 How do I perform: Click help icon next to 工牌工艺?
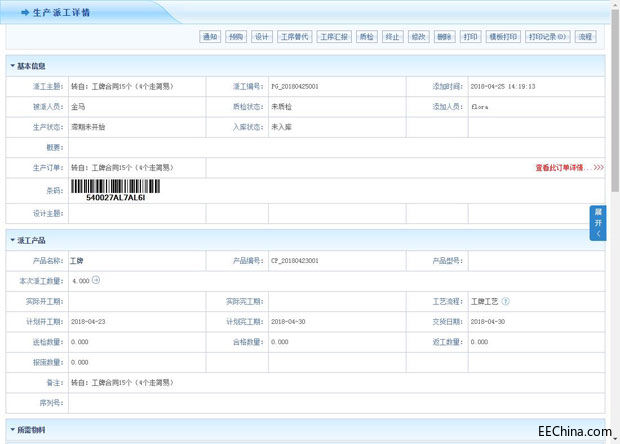pos(505,301)
